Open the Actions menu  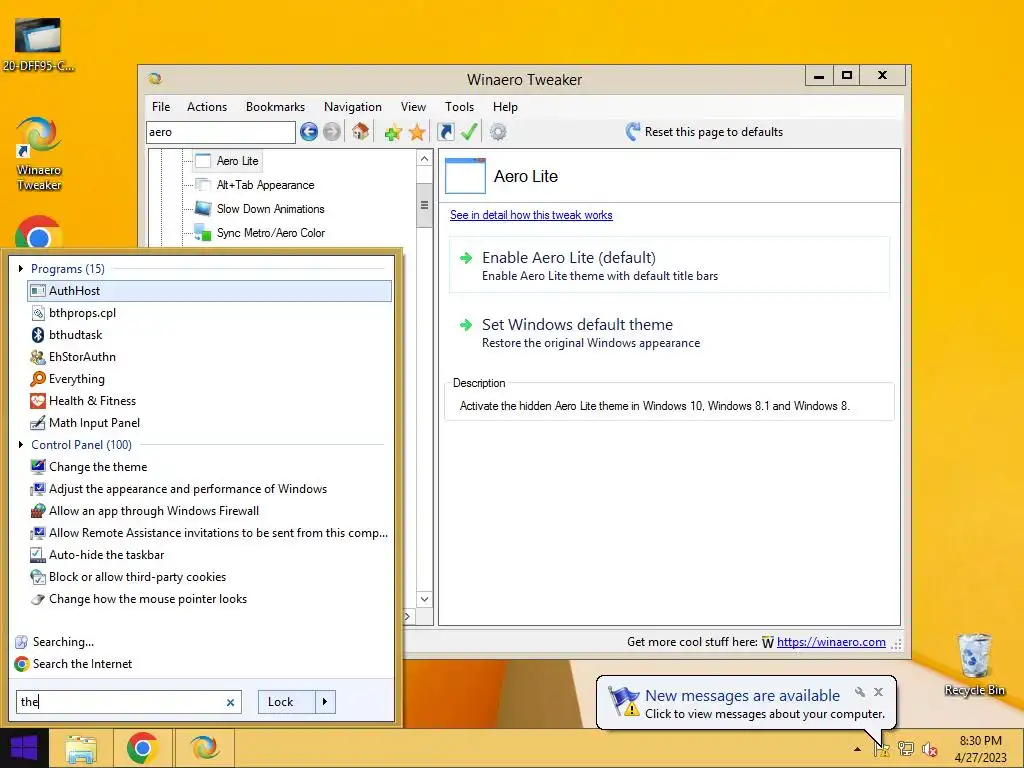point(207,106)
